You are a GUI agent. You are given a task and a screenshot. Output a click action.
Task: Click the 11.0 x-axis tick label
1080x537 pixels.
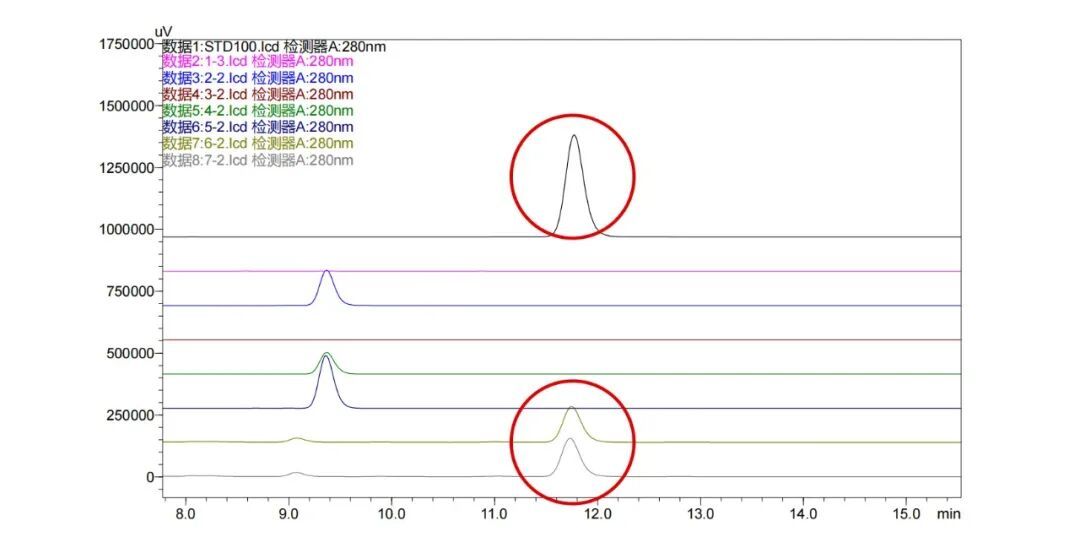[x=494, y=514]
